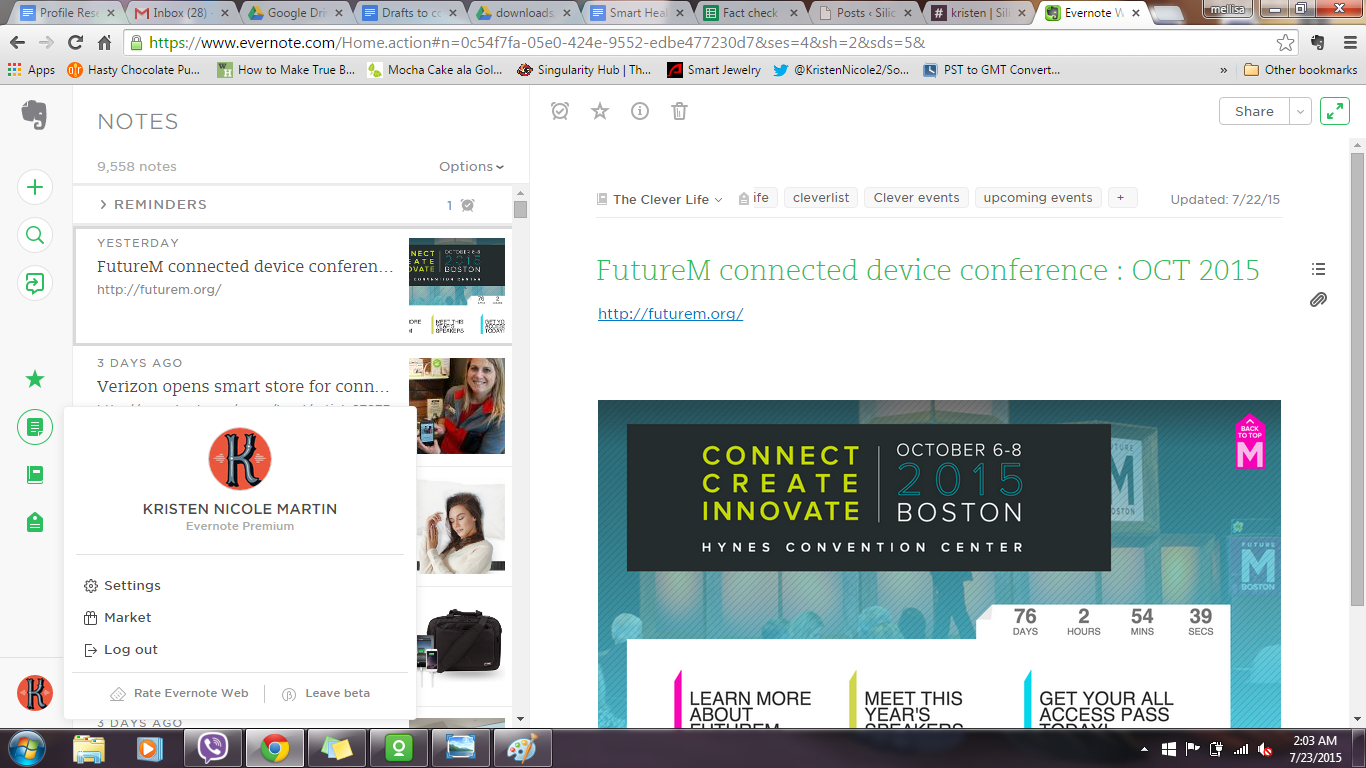This screenshot has height=768, width=1366.
Task: Go to the Chrome home page
Action: 104,43
